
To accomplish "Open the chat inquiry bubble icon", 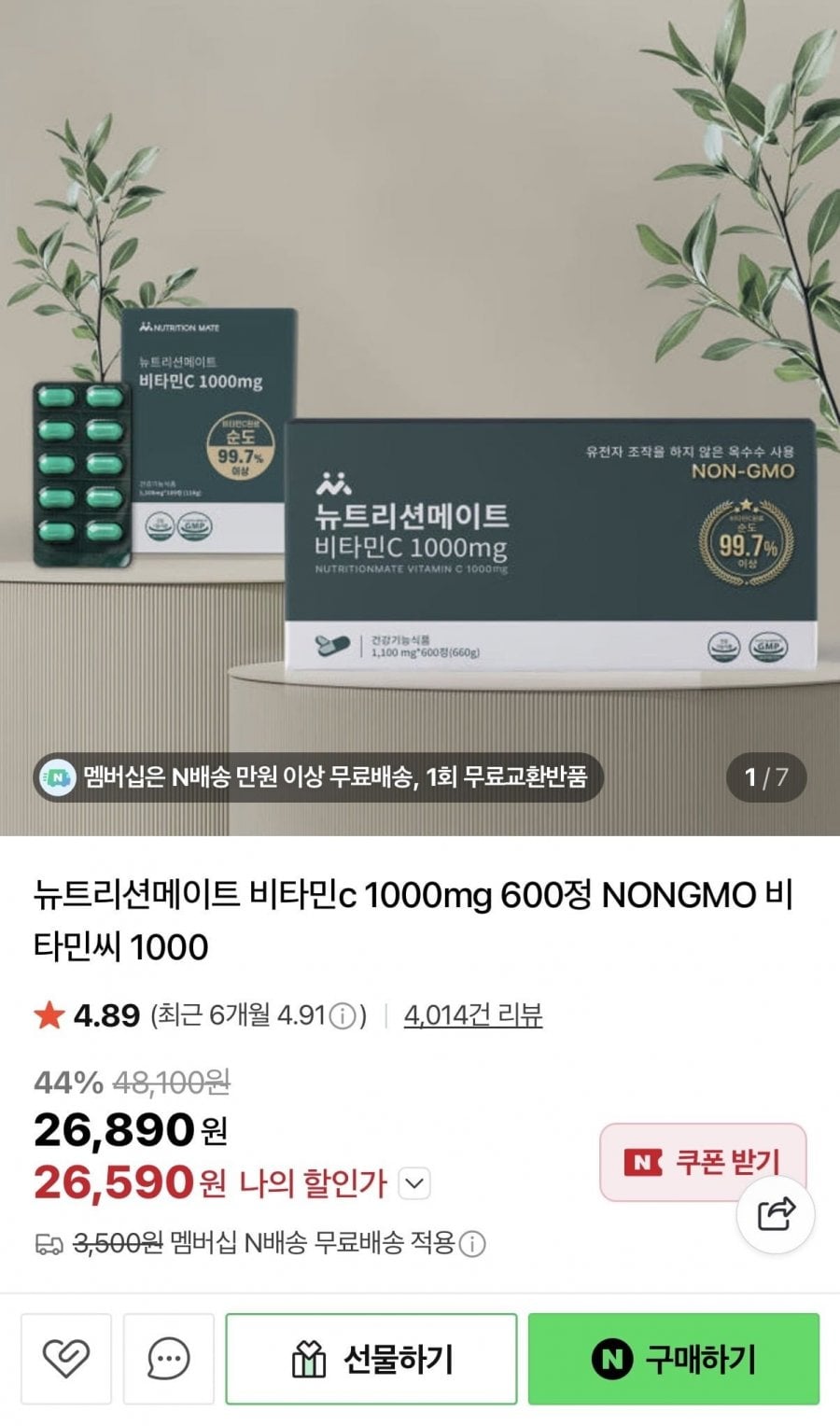I will [168, 1358].
